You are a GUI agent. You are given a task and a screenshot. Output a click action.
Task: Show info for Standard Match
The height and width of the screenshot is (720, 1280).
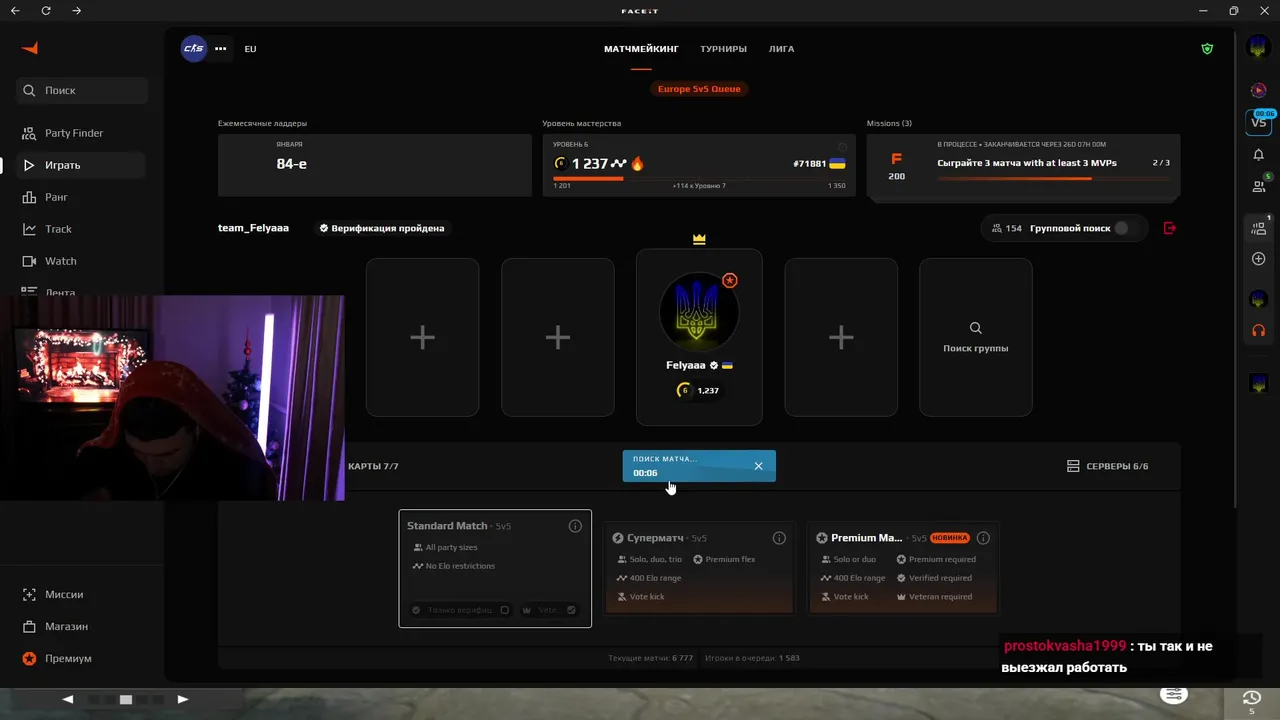(x=575, y=526)
